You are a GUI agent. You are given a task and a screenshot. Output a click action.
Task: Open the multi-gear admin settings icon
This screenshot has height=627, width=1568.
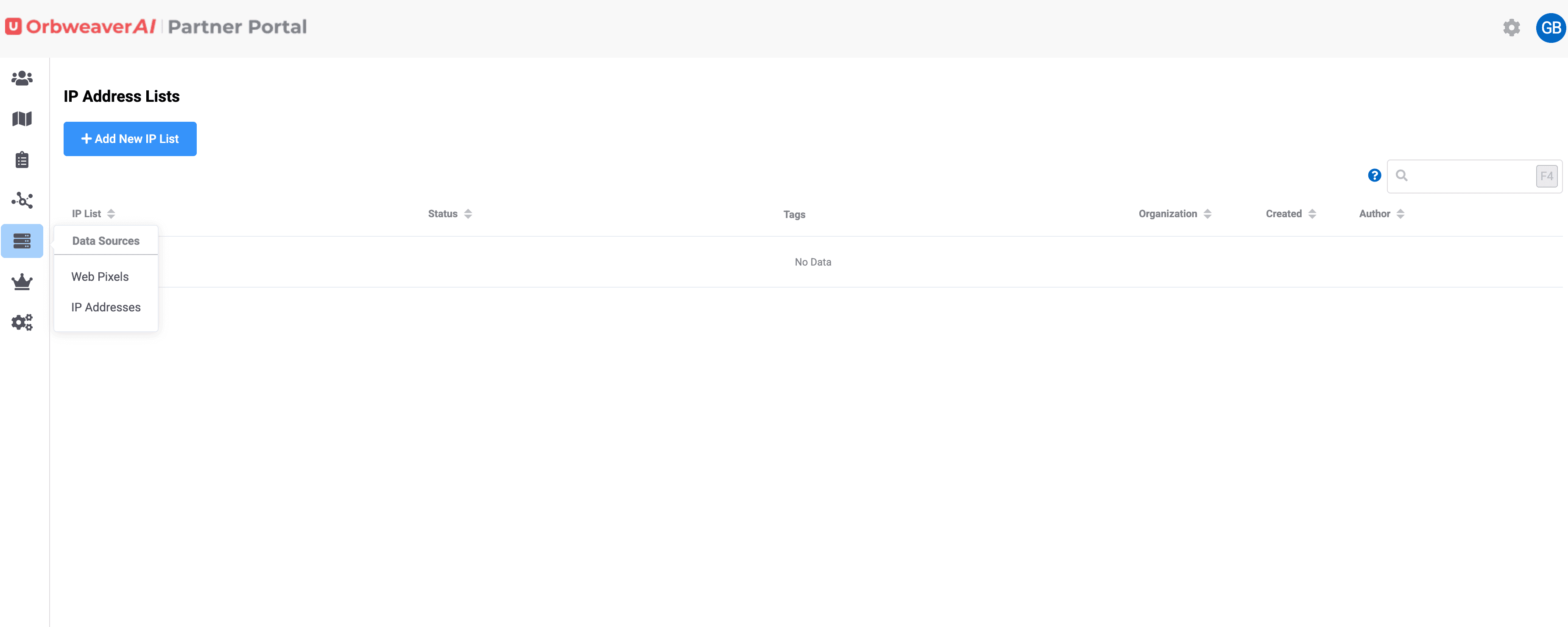coord(22,322)
